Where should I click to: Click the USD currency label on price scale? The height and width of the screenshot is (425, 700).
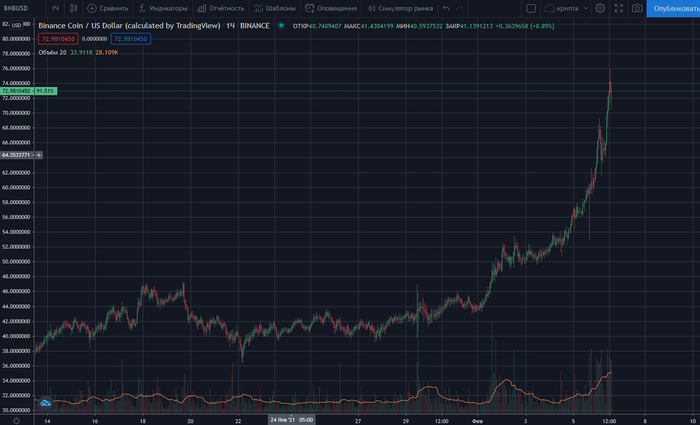(17, 25)
